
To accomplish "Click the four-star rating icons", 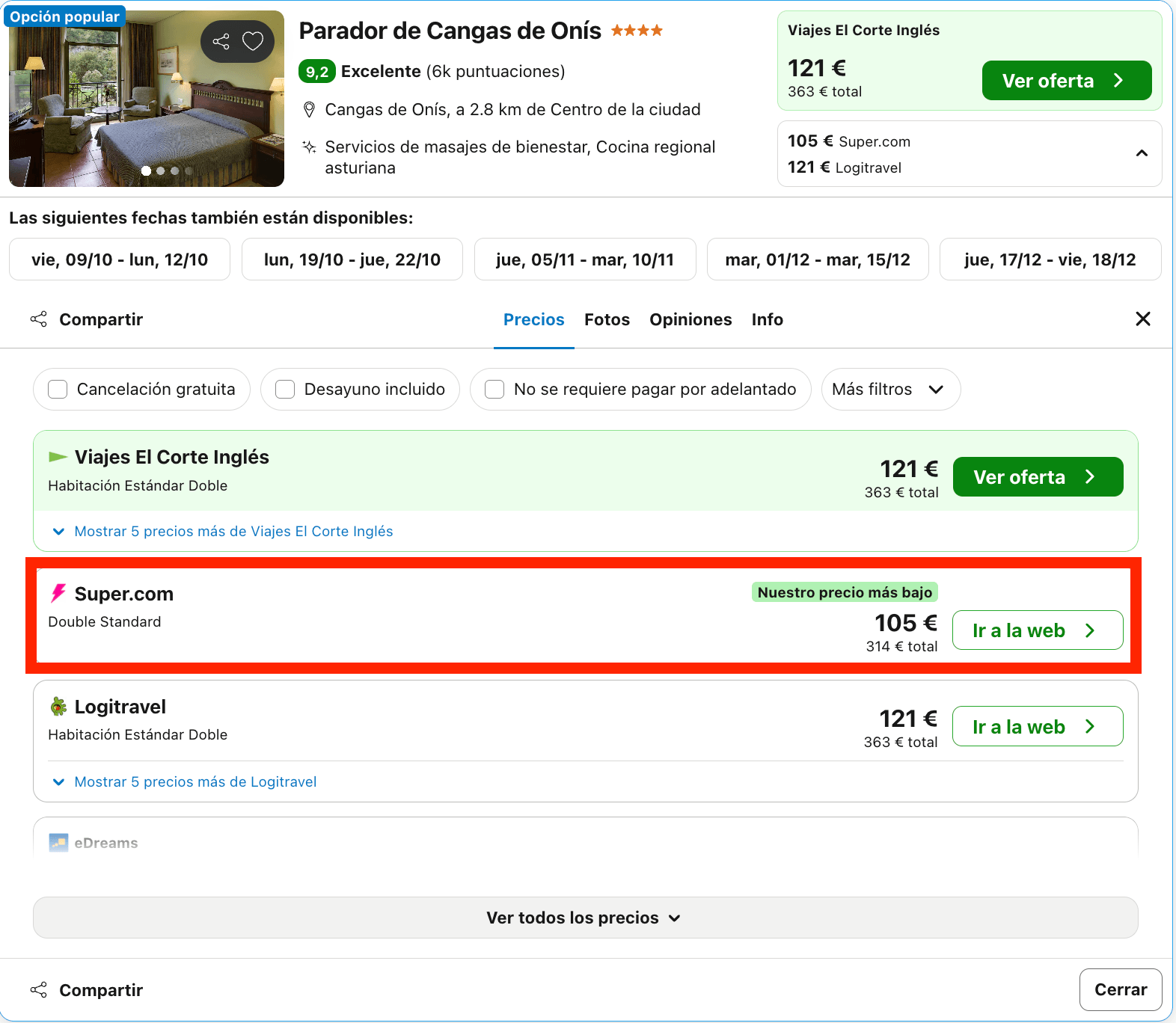I will point(637,31).
